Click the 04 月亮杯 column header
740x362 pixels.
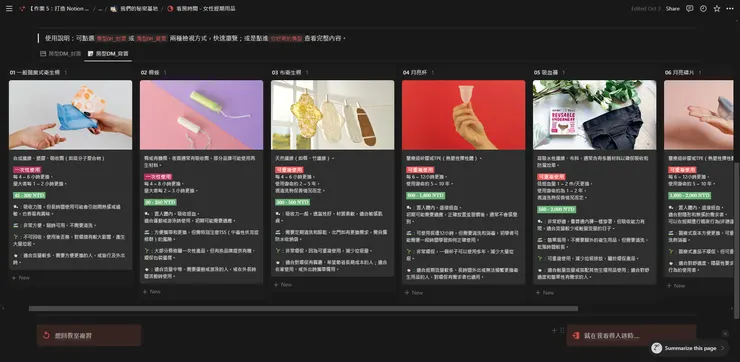(415, 72)
